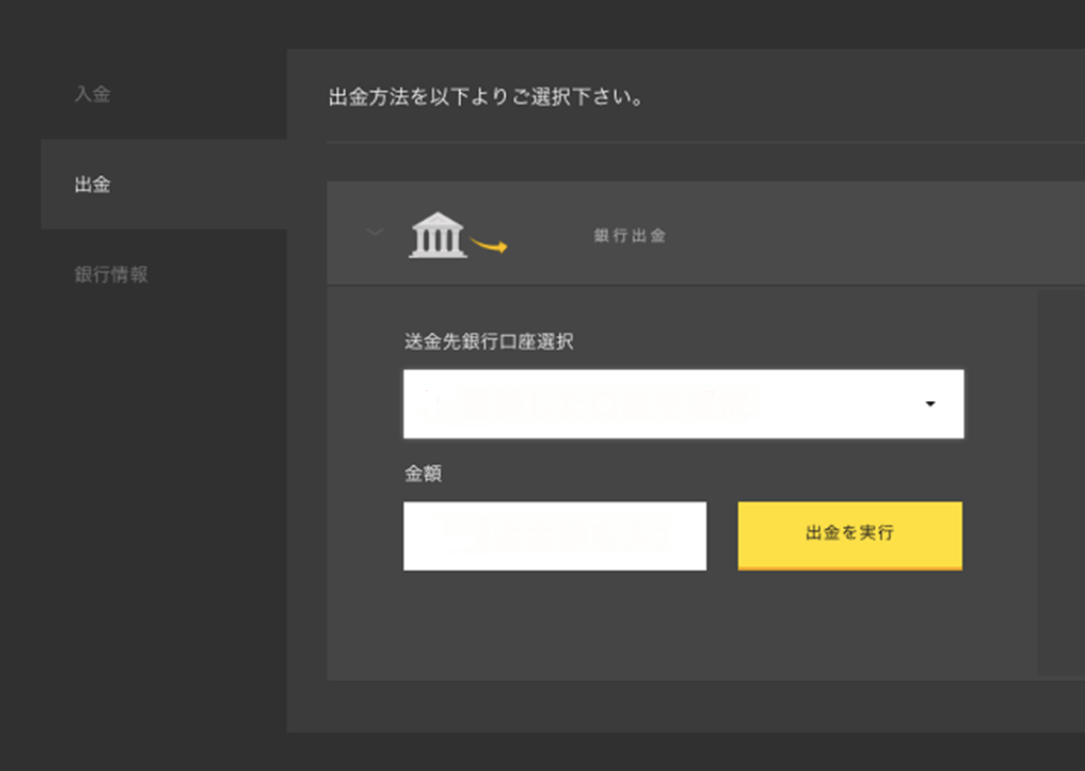The image size is (1085, 771).
Task: Click the 出金方法を以下よりご選択下さい heading
Action: coord(483,97)
